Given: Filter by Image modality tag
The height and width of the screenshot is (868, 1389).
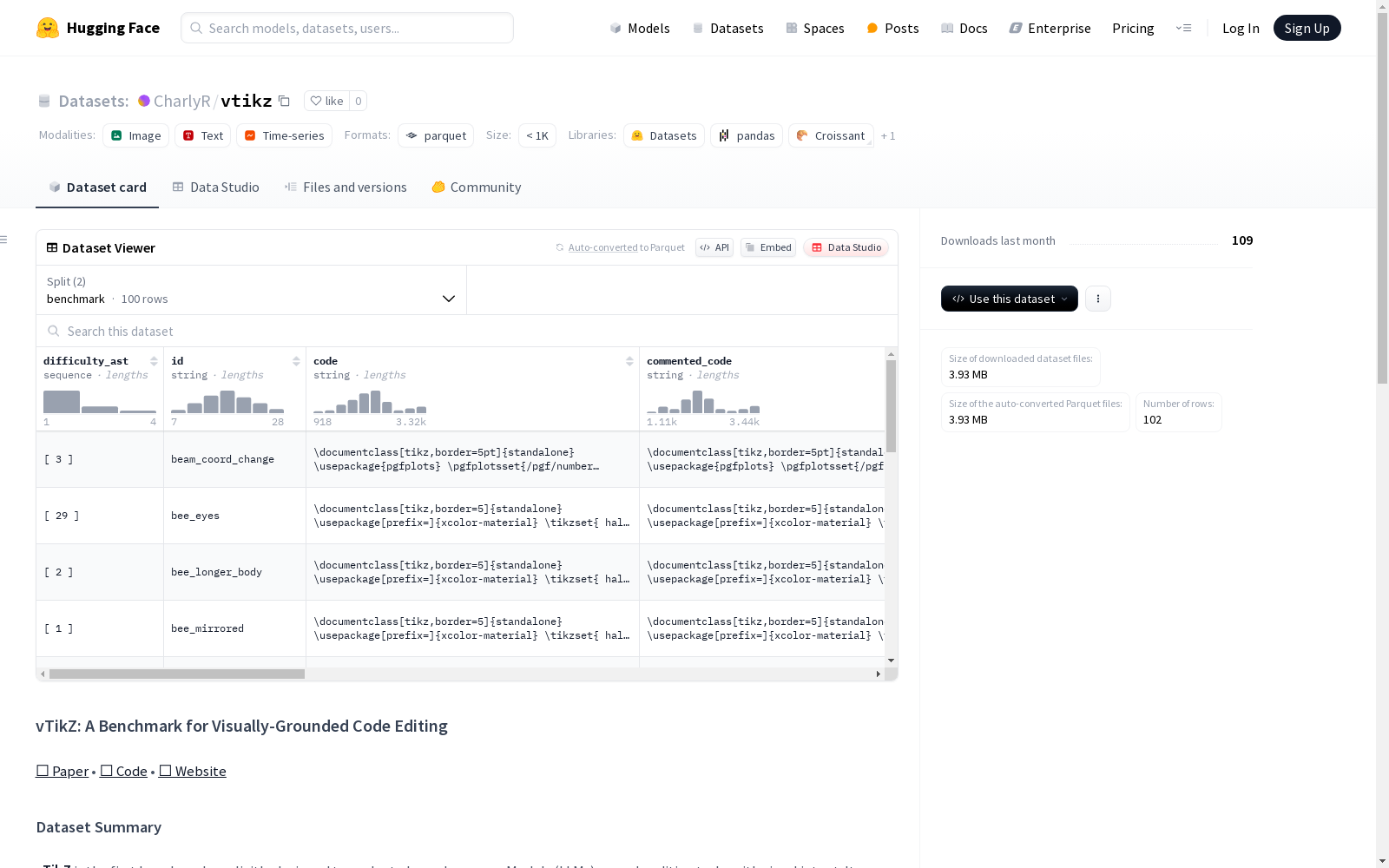Looking at the screenshot, I should pyautogui.click(x=135, y=135).
